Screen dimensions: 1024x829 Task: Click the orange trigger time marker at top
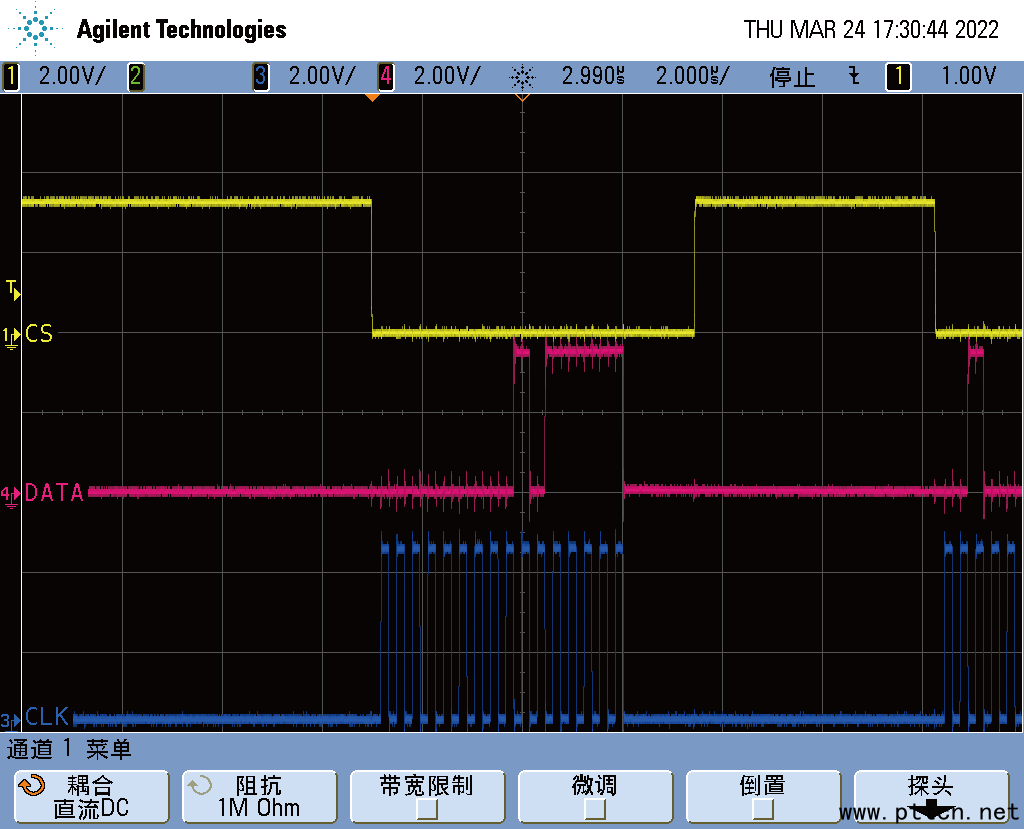pyautogui.click(x=372, y=97)
